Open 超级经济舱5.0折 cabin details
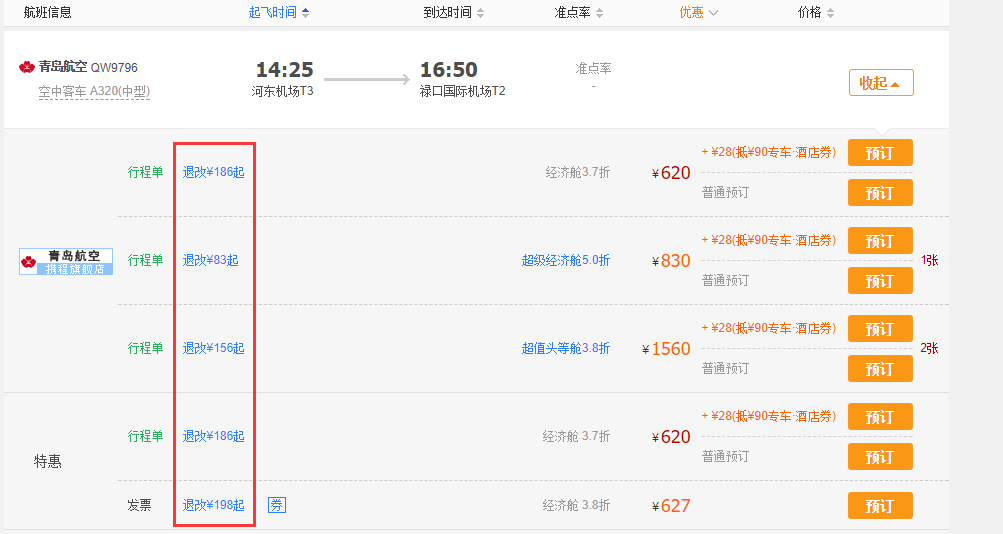This screenshot has width=1003, height=534. (565, 260)
